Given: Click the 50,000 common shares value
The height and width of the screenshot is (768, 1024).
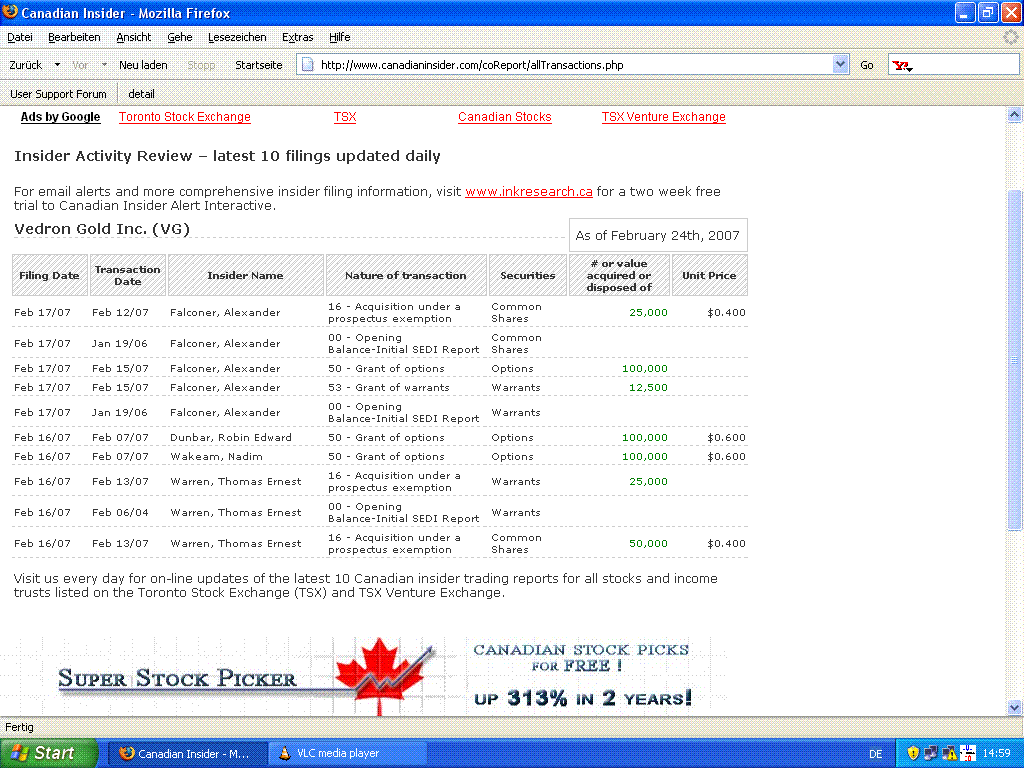Looking at the screenshot, I should pos(648,543).
